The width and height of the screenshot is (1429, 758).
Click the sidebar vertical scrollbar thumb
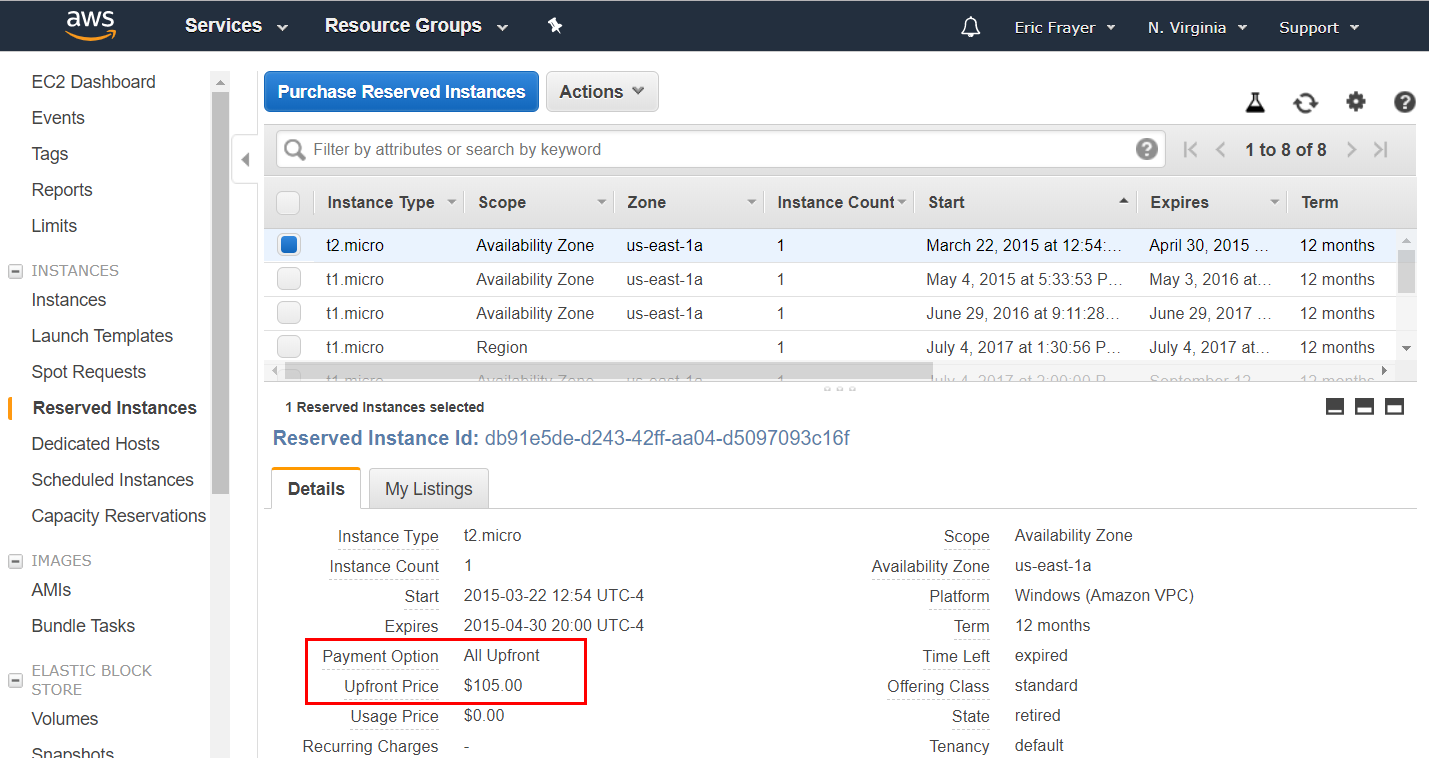coord(220,292)
